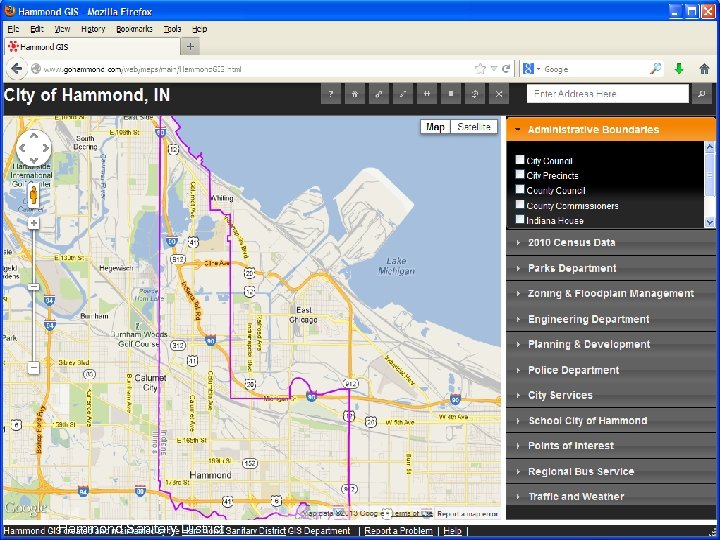Image resolution: width=720 pixels, height=540 pixels.
Task: Open the Bookmarks menu
Action: [x=134, y=29]
